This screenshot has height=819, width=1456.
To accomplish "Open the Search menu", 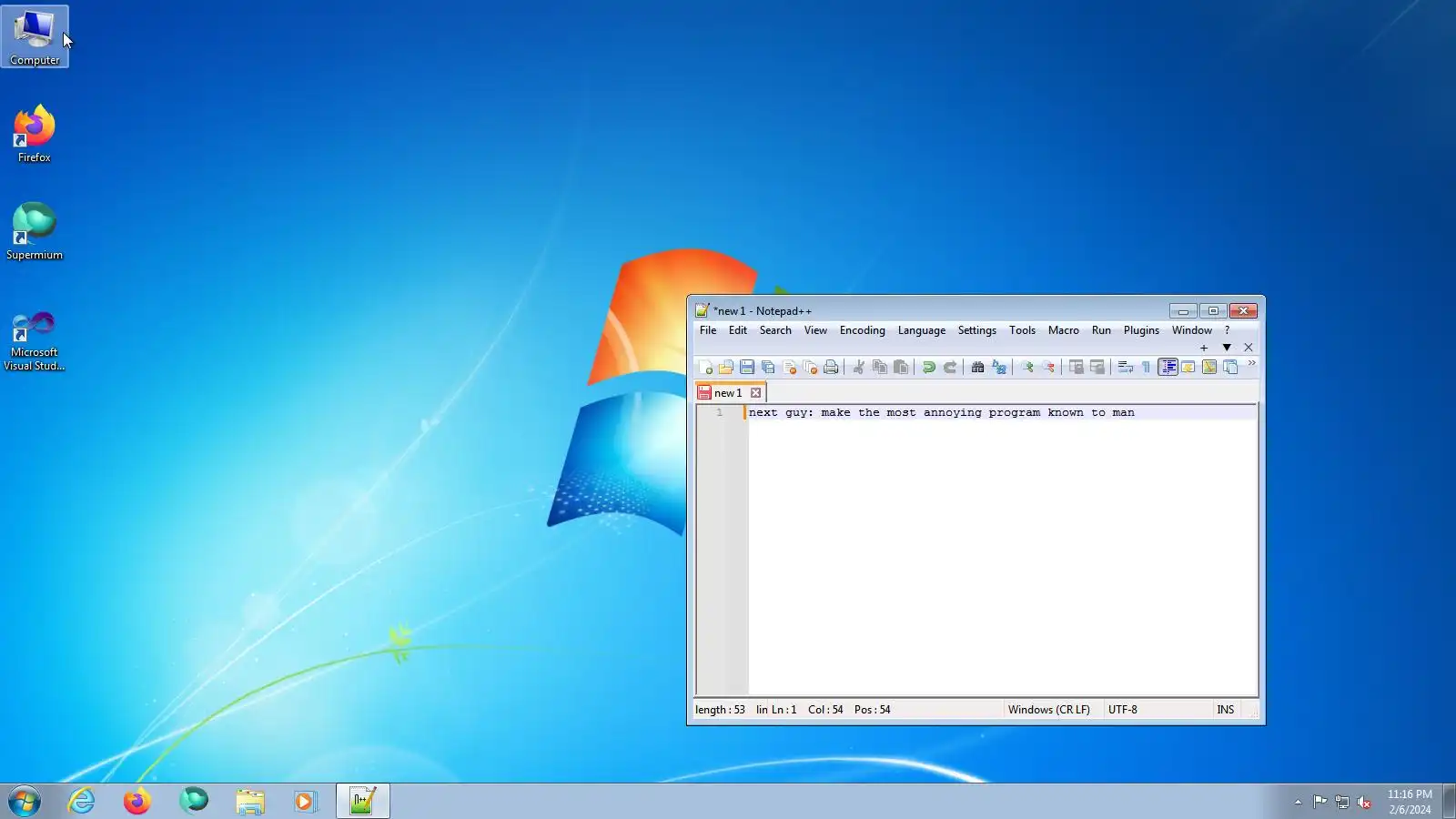I will point(775,330).
